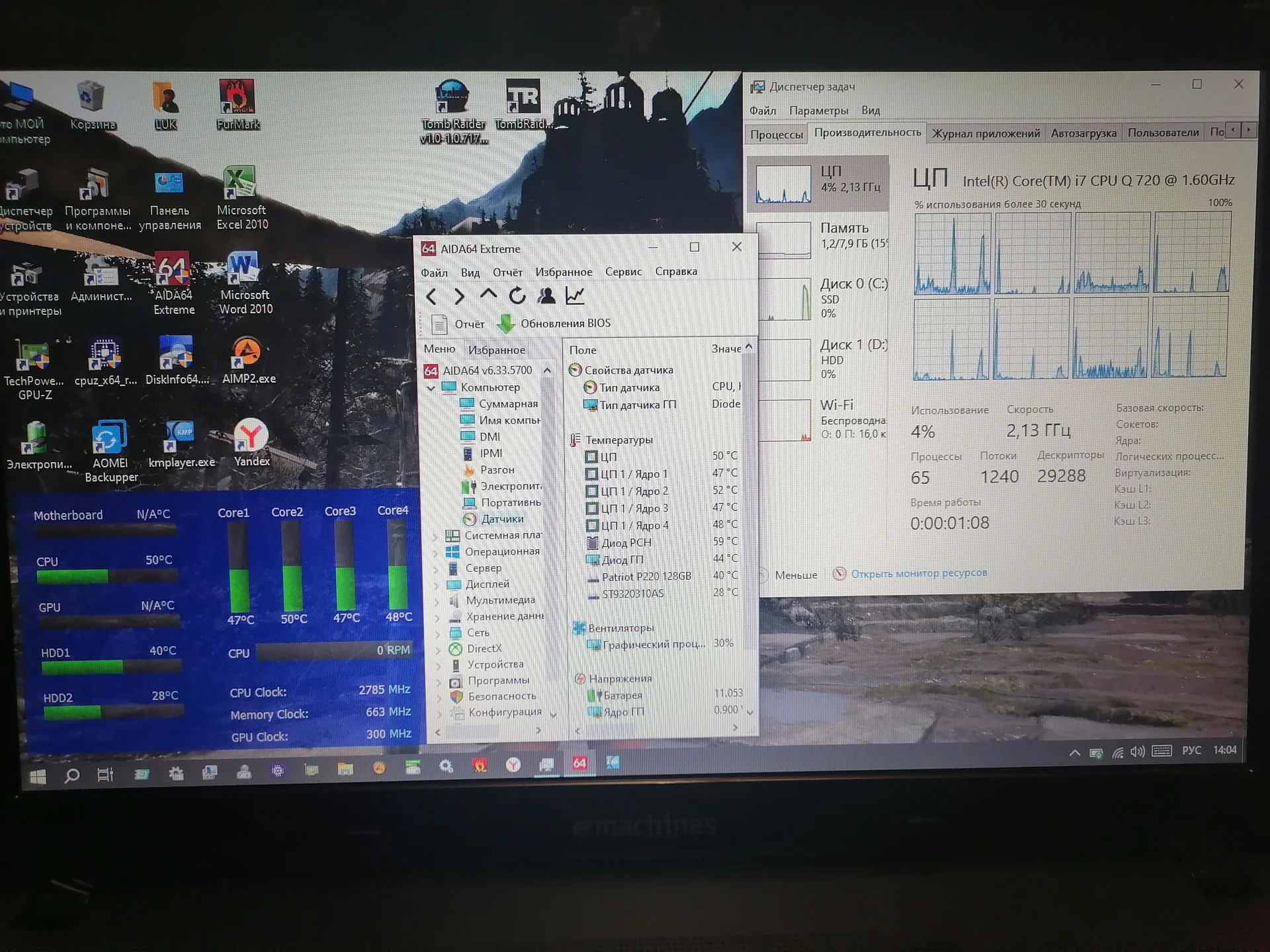Select Диск 0 (C:) performance item
Screen dimensions: 1270x952
(820, 299)
